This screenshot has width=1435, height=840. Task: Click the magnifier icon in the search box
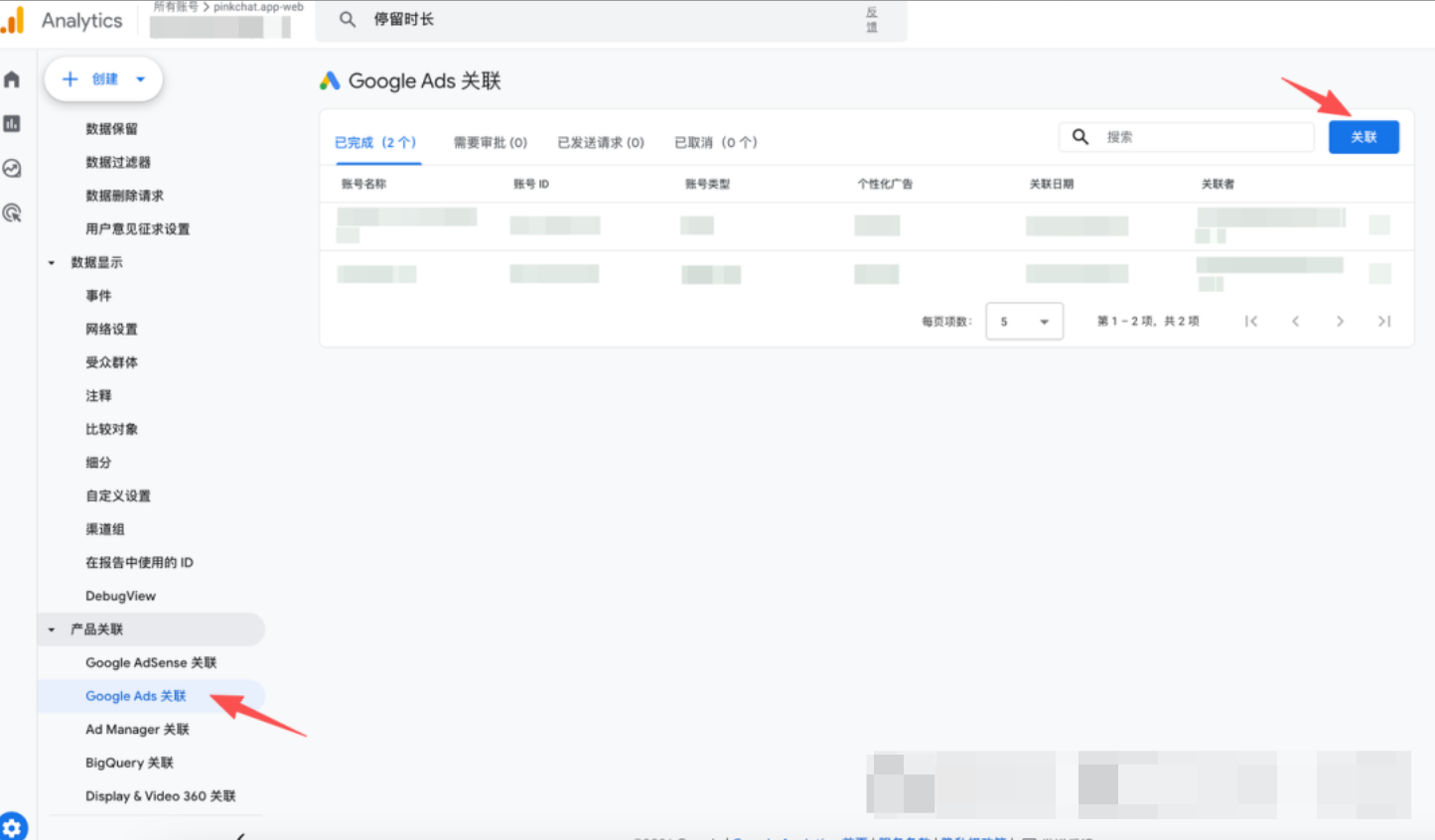coord(1080,137)
